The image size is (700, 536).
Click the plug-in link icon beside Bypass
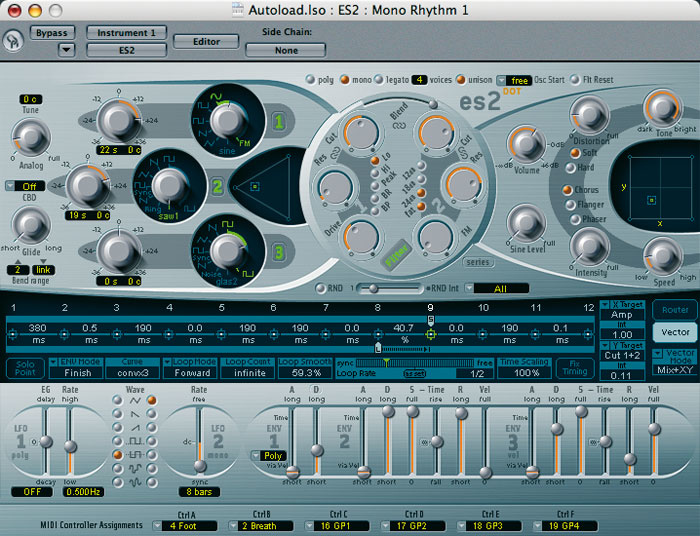(x=14, y=40)
